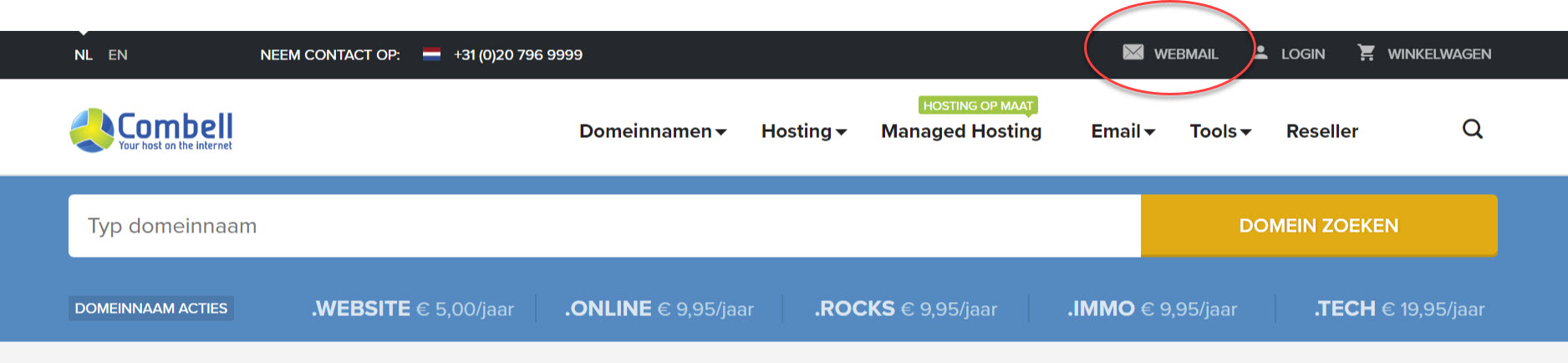Go to Managed Hosting menu item
Screen dimensions: 1568x363
(961, 131)
